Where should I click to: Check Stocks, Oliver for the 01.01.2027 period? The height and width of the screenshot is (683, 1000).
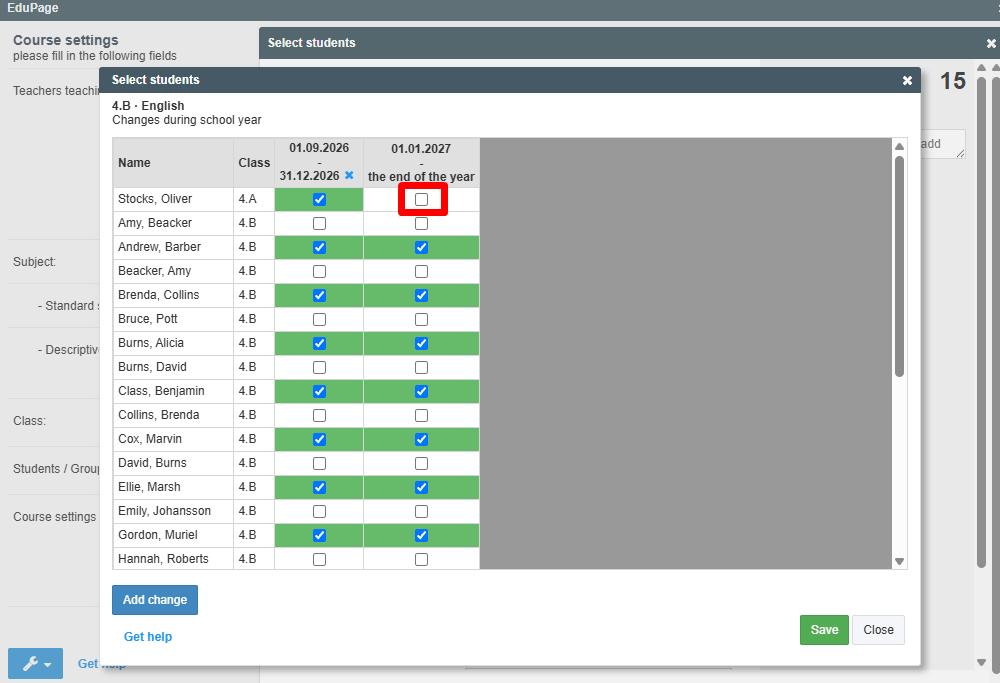point(422,200)
